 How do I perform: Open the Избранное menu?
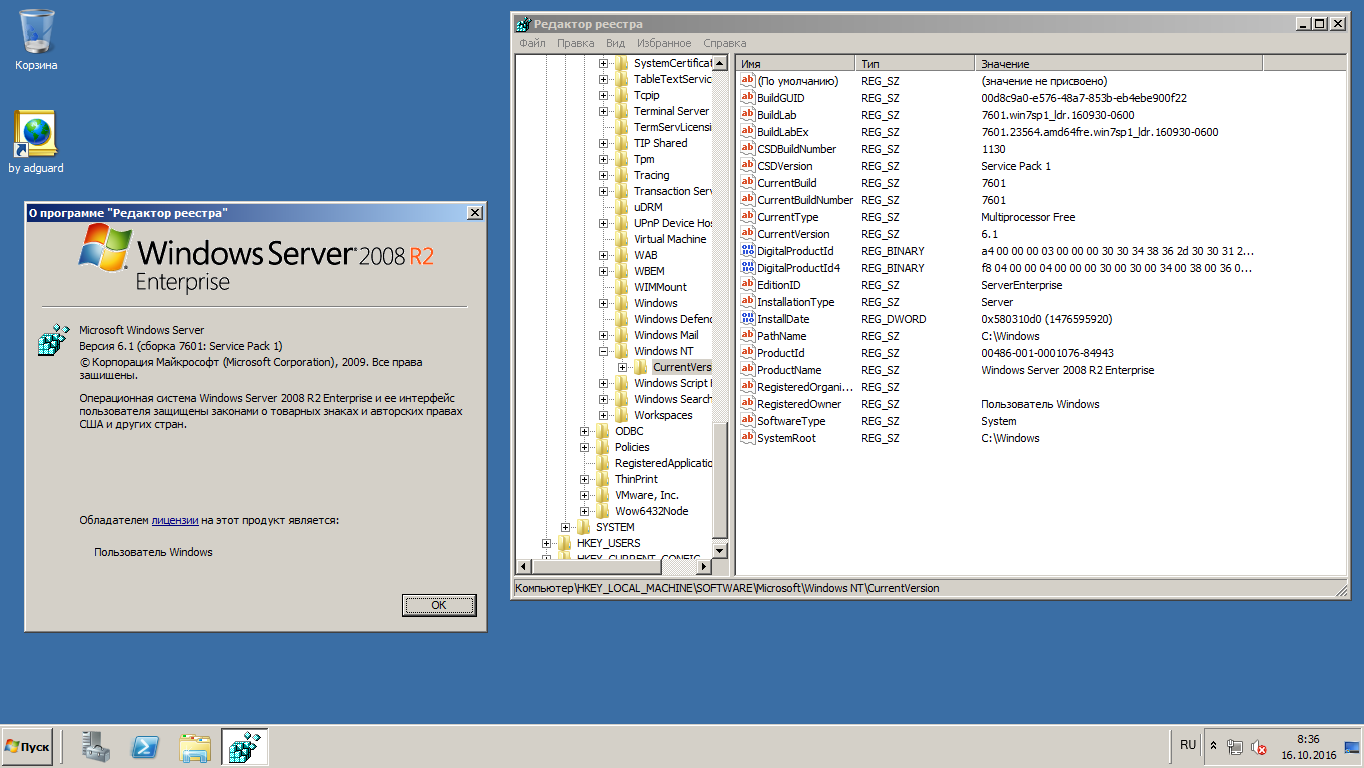664,43
